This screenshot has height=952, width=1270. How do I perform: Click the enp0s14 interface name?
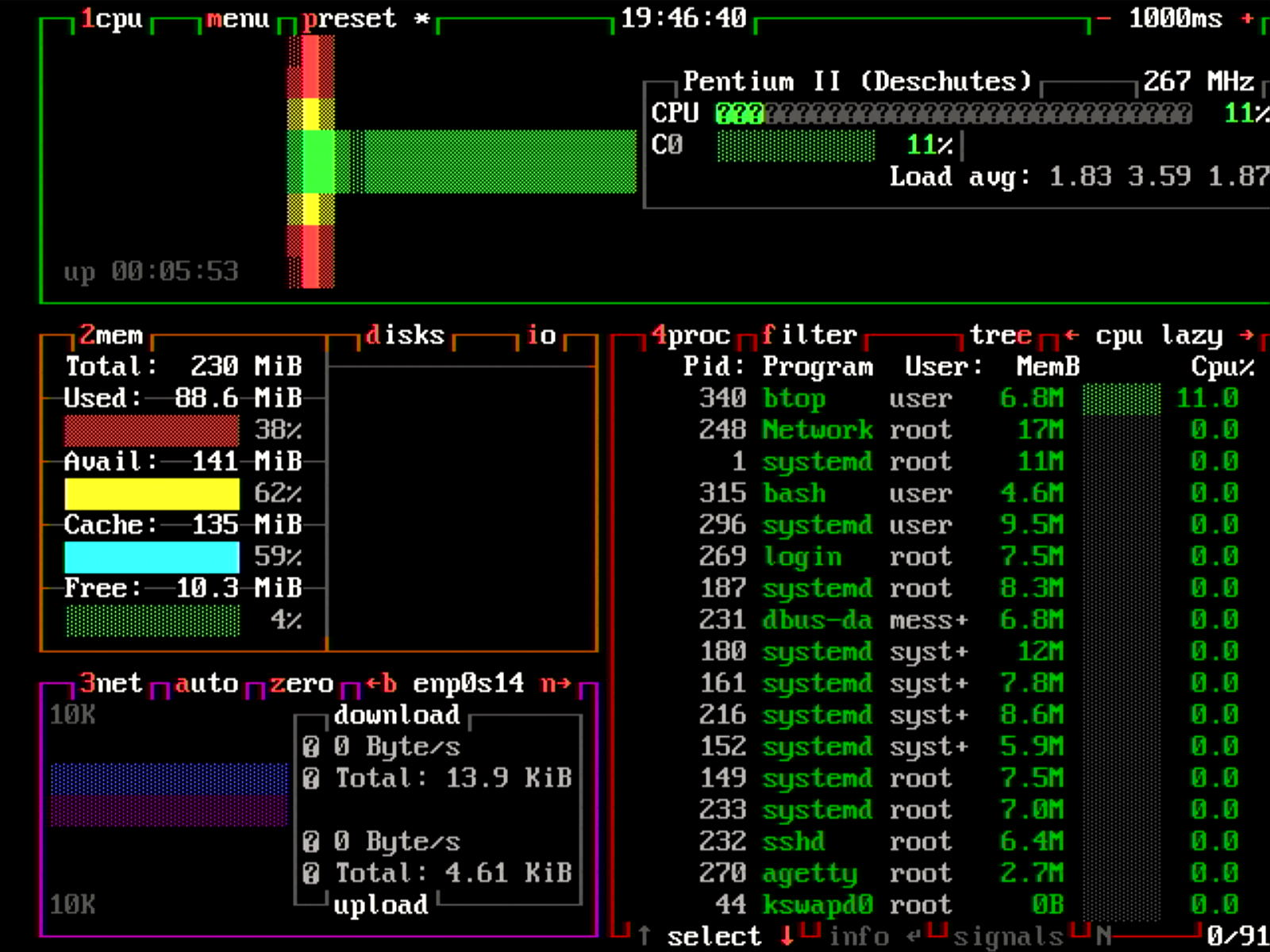point(468,683)
